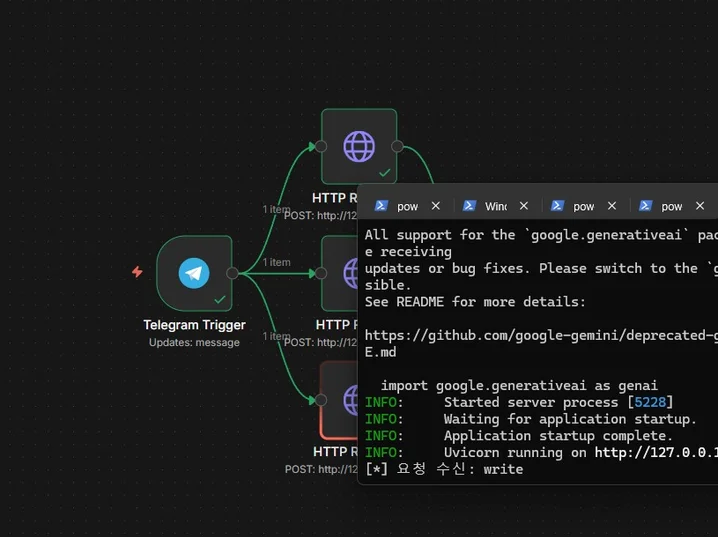Switch to the 'Wind' terminal tab
This screenshot has width=718, height=537.
coord(495,206)
